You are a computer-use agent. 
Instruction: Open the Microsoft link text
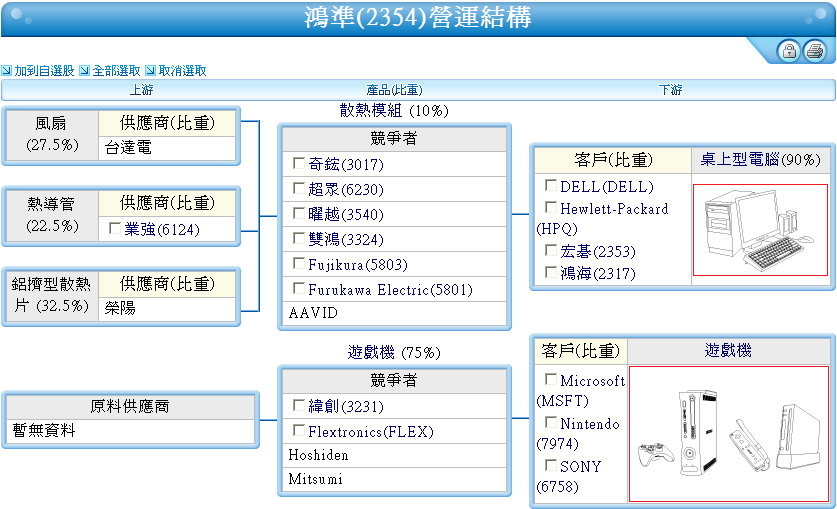pyautogui.click(x=593, y=381)
